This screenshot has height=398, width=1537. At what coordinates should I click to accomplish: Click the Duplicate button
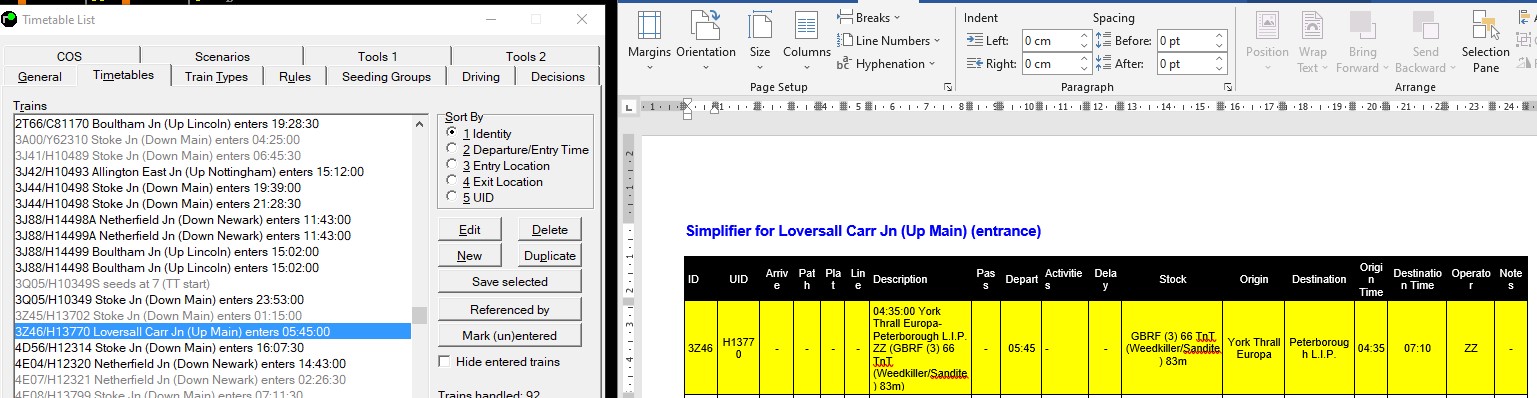[x=550, y=255]
